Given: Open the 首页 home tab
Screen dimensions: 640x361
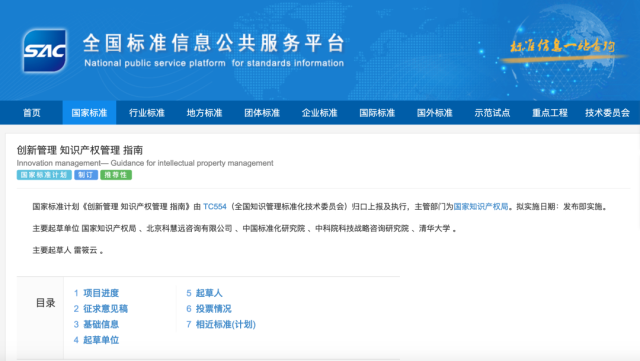Looking at the screenshot, I should pos(31,113).
